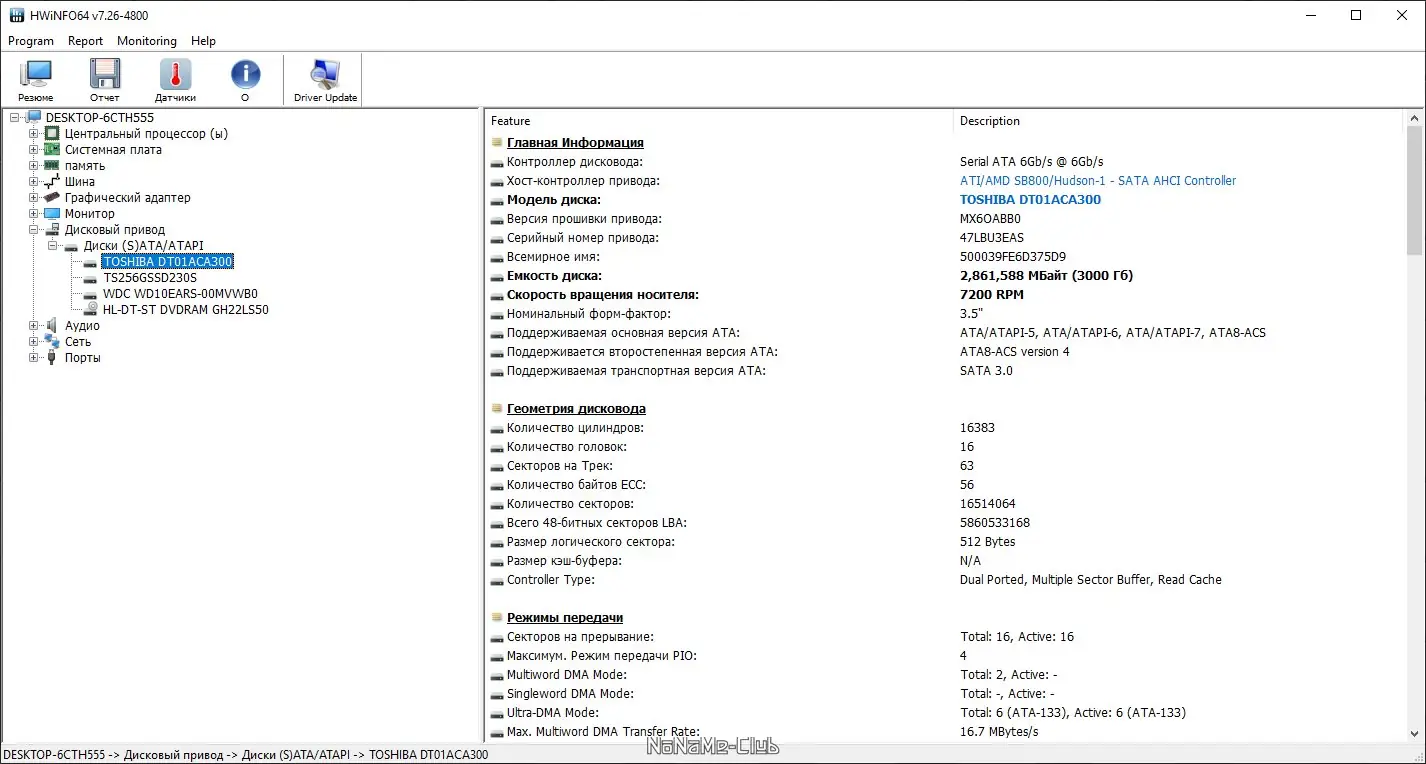This screenshot has height=764, width=1426.
Task: Click the computer icon beside DESKTOP-6CTH555
Action: point(34,118)
